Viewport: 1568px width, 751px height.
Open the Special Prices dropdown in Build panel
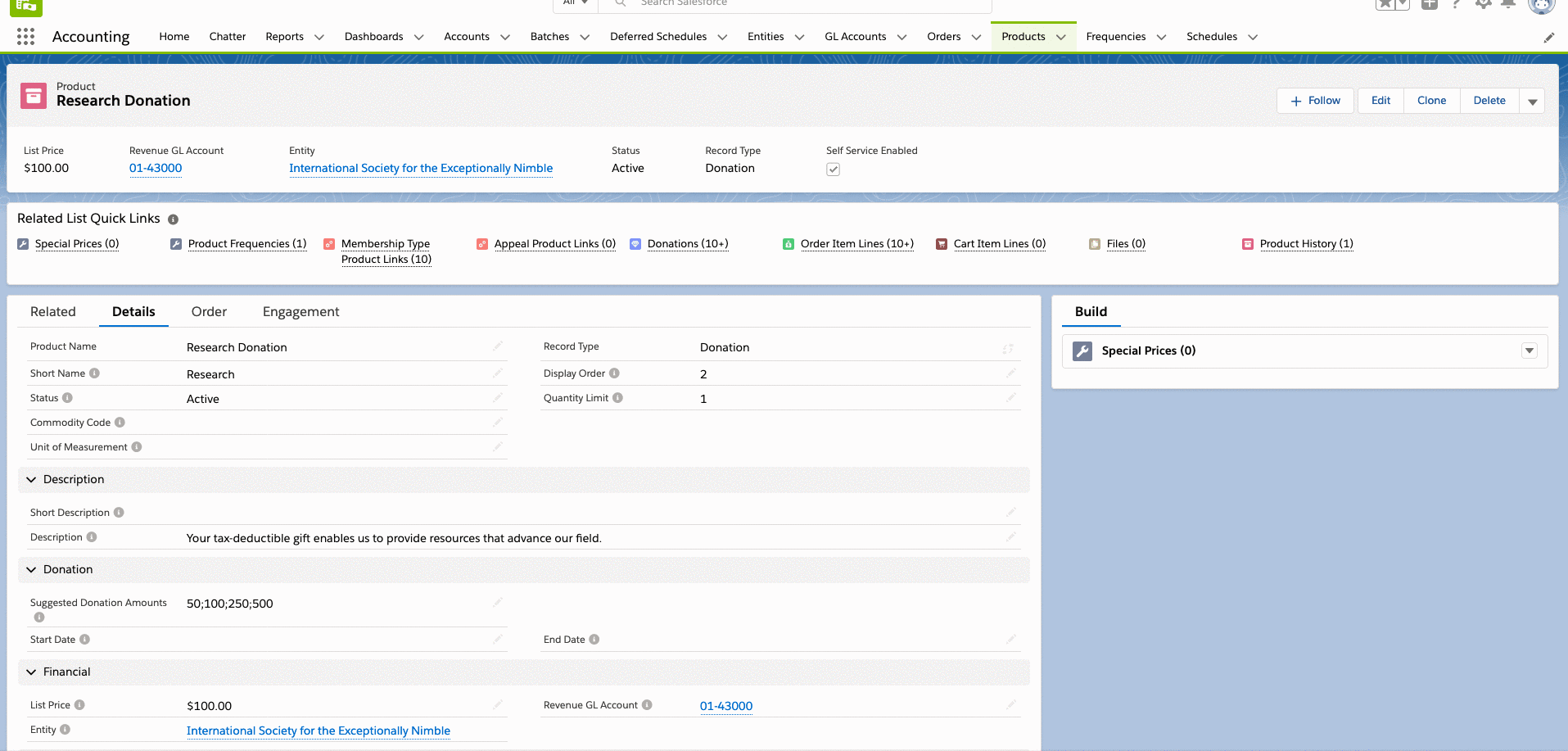(1529, 351)
